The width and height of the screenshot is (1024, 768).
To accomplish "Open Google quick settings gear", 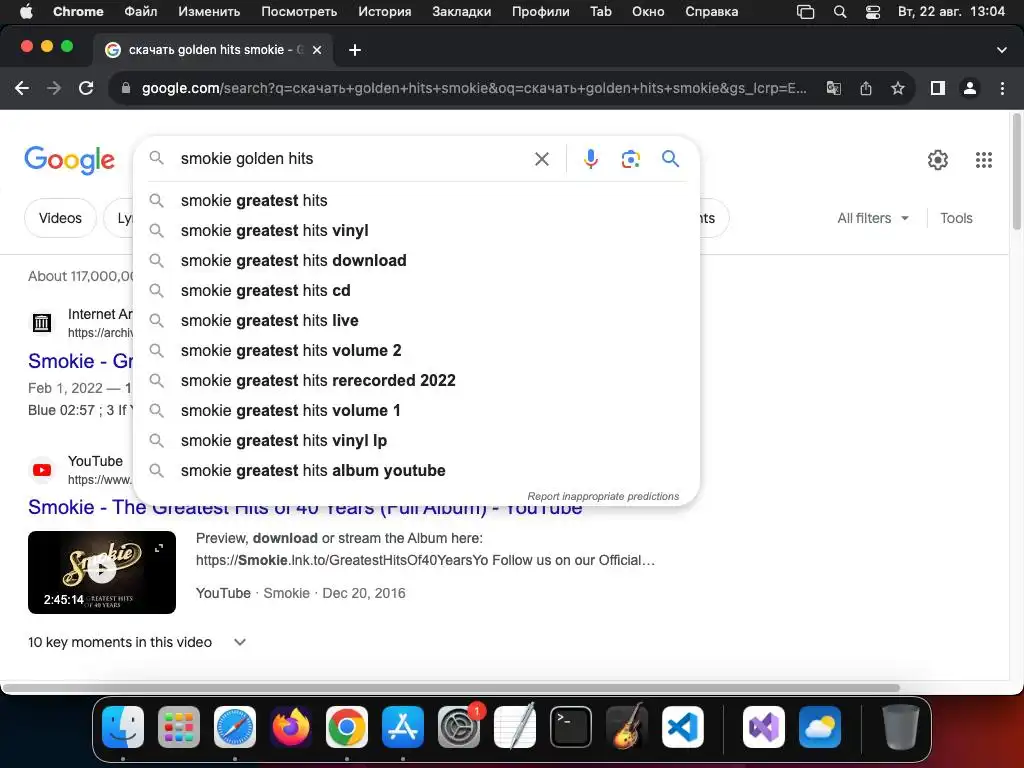I will point(938,159).
